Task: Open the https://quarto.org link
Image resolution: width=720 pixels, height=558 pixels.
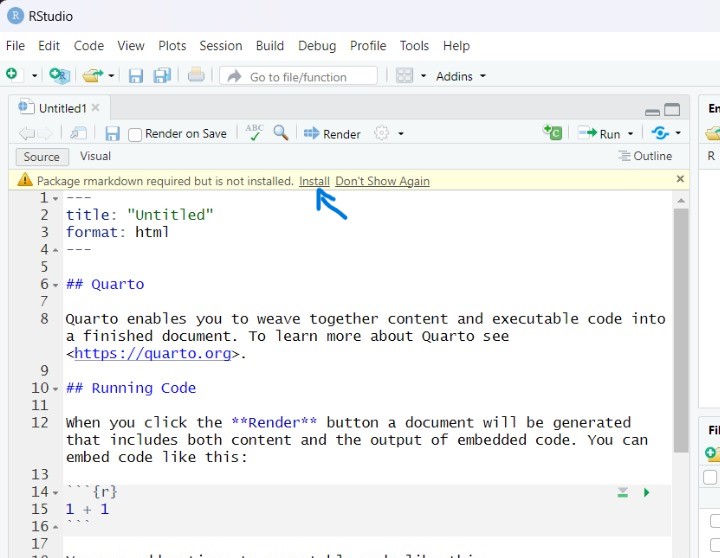Action: pyautogui.click(x=152, y=353)
